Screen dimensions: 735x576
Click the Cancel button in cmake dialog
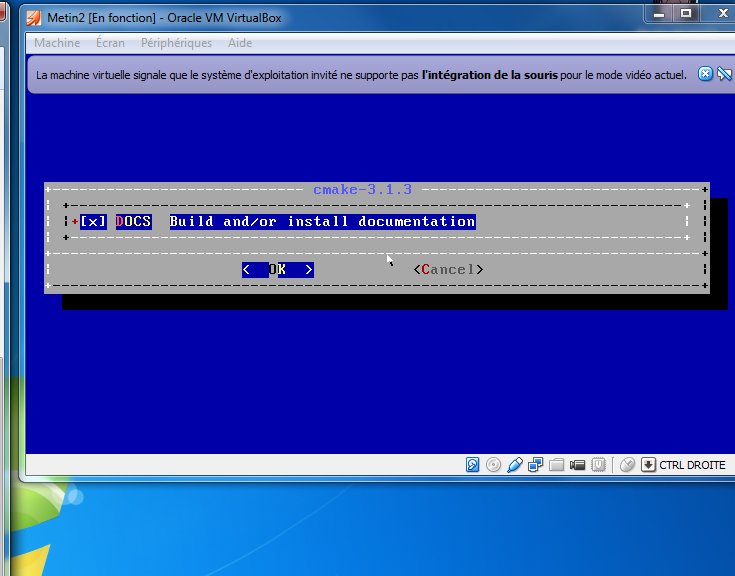click(448, 269)
